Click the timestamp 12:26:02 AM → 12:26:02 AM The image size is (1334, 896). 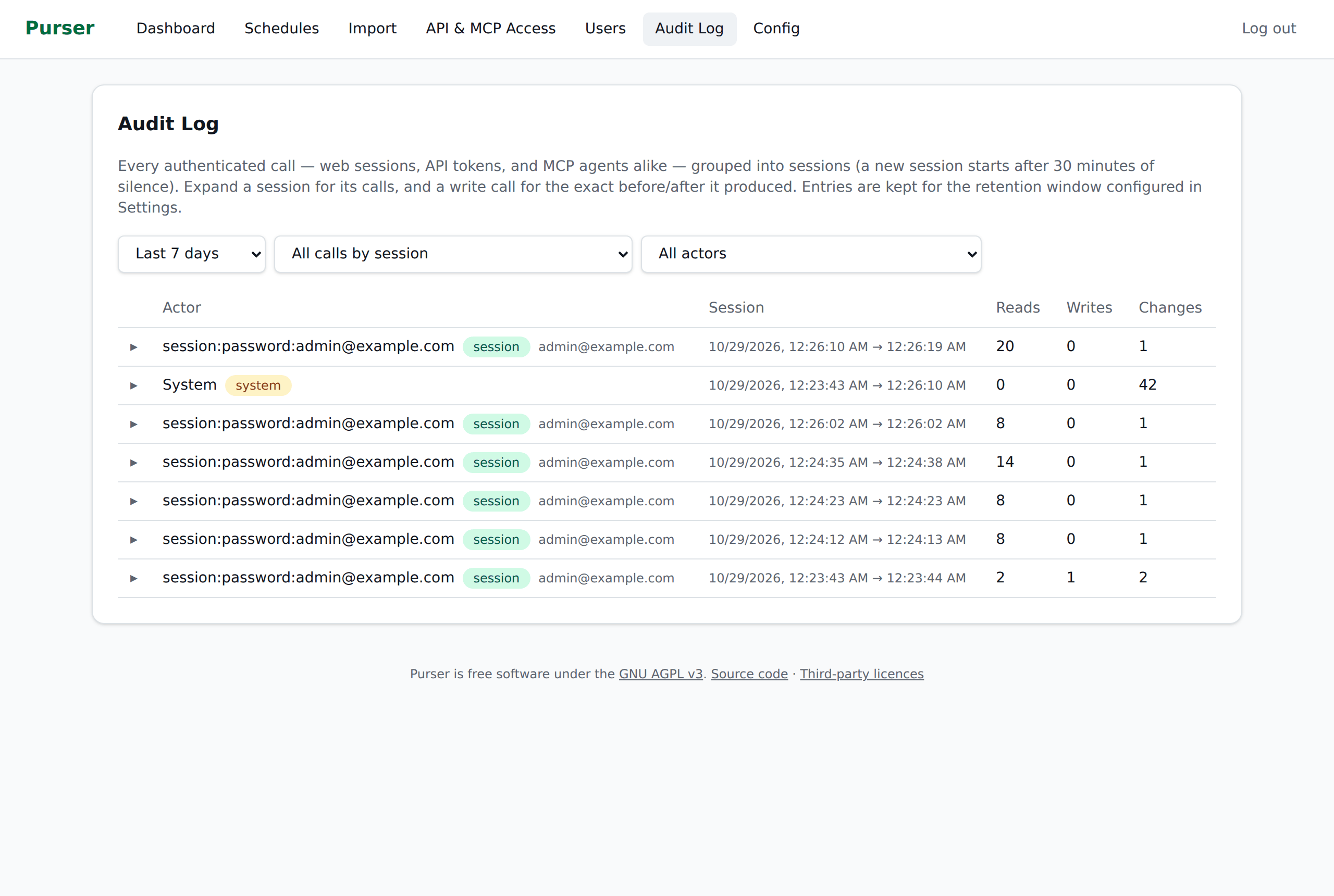point(837,424)
